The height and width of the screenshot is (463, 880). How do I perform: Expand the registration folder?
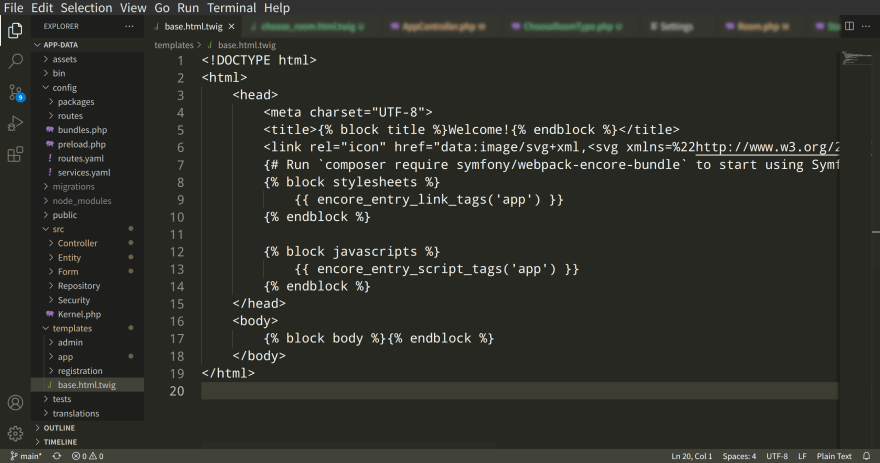pos(80,371)
